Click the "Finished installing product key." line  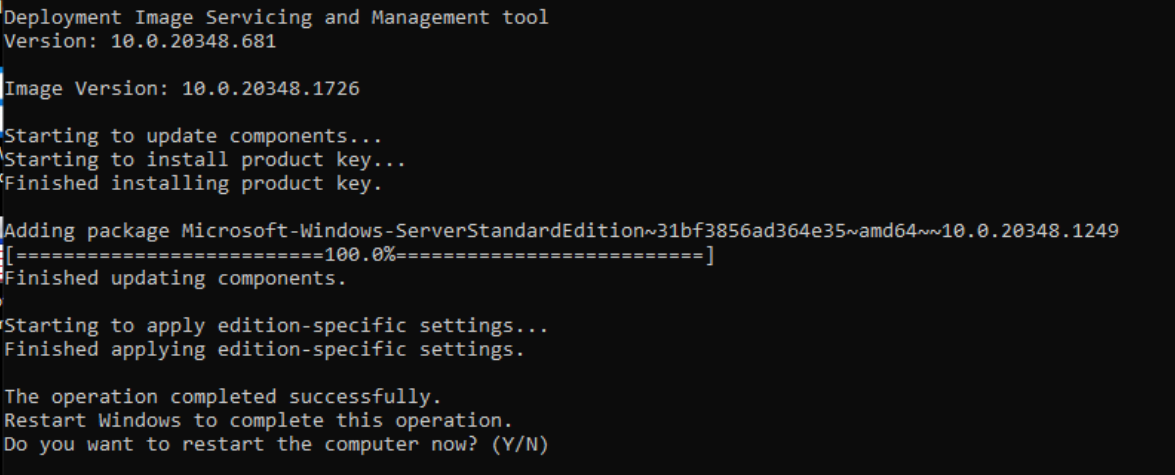[193, 184]
